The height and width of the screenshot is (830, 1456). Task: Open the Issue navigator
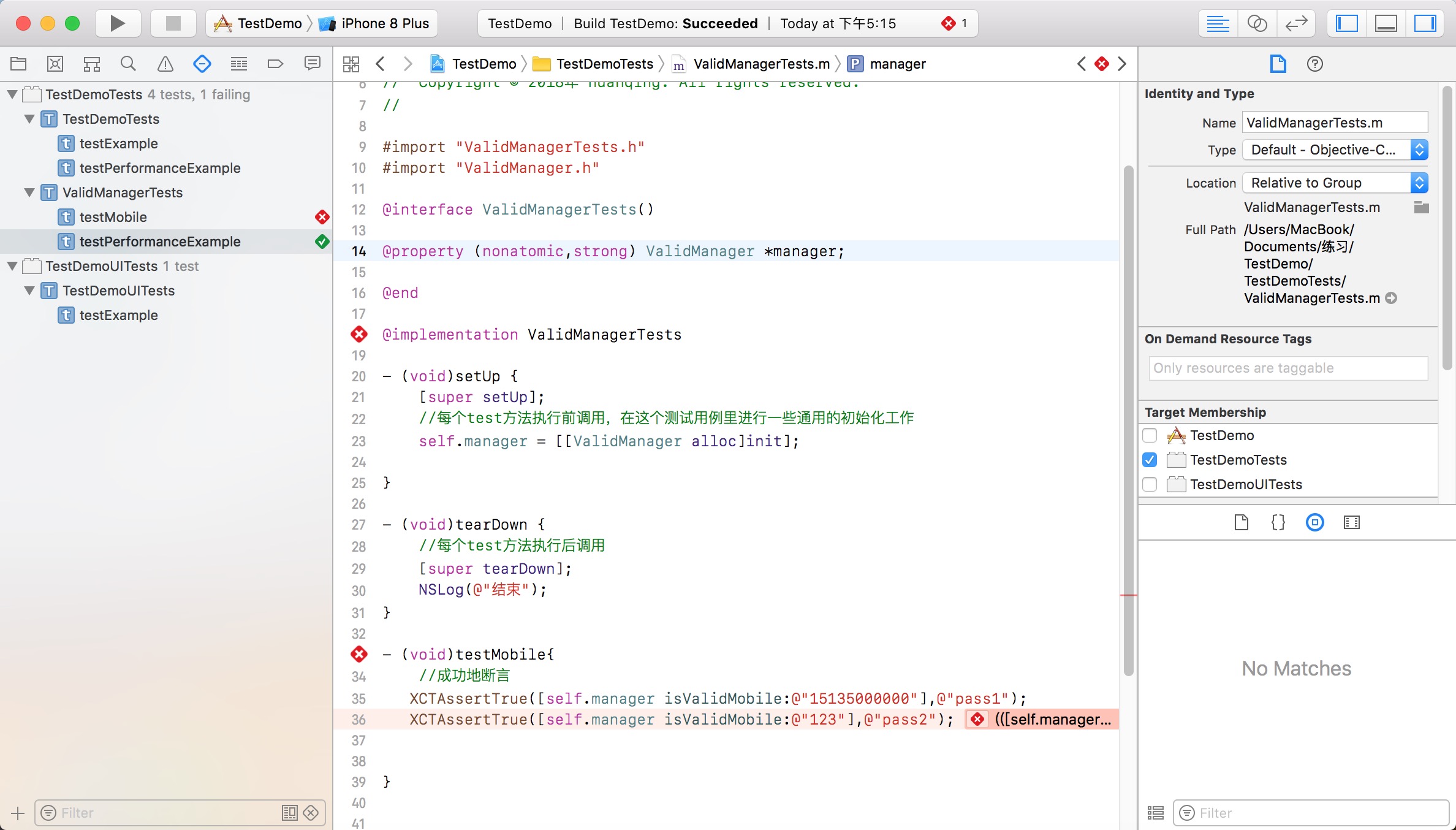point(165,63)
